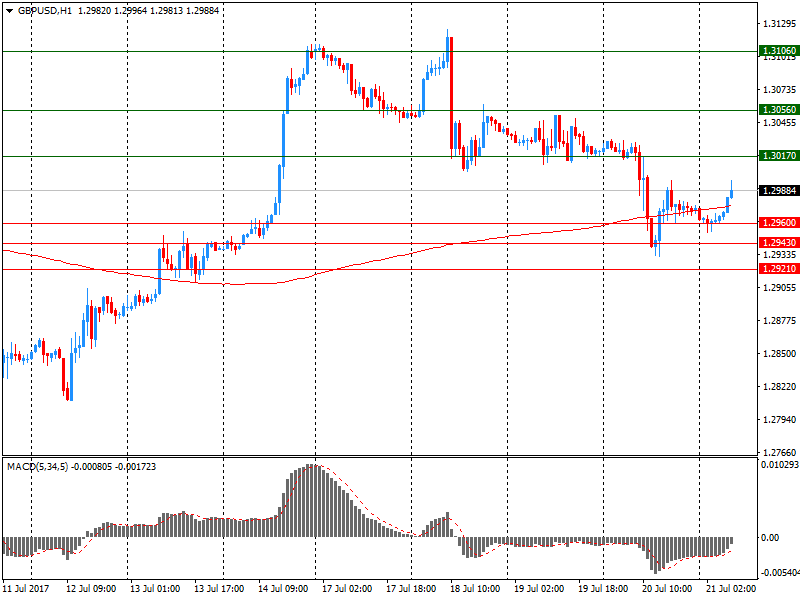Click the 1.29335 price scale value

point(779,254)
